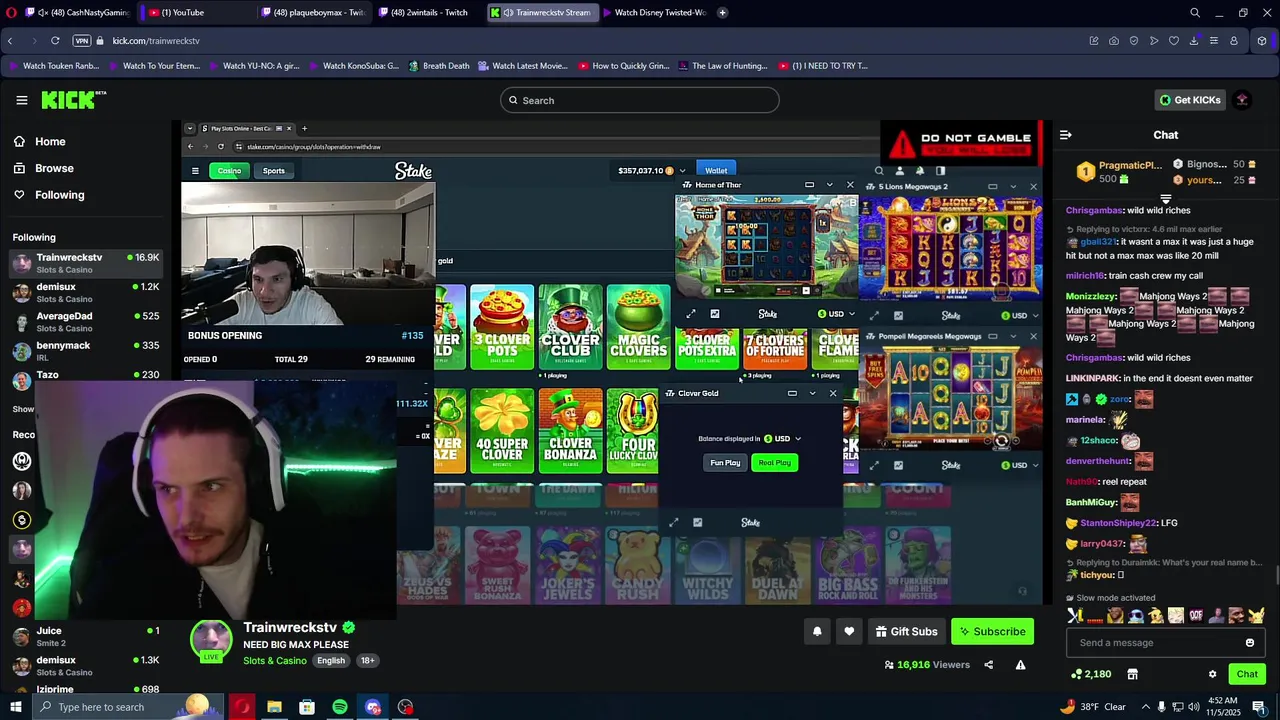Viewport: 1280px width, 720px height.
Task: Toggle the VPN badge in the address bar
Action: pyautogui.click(x=82, y=41)
